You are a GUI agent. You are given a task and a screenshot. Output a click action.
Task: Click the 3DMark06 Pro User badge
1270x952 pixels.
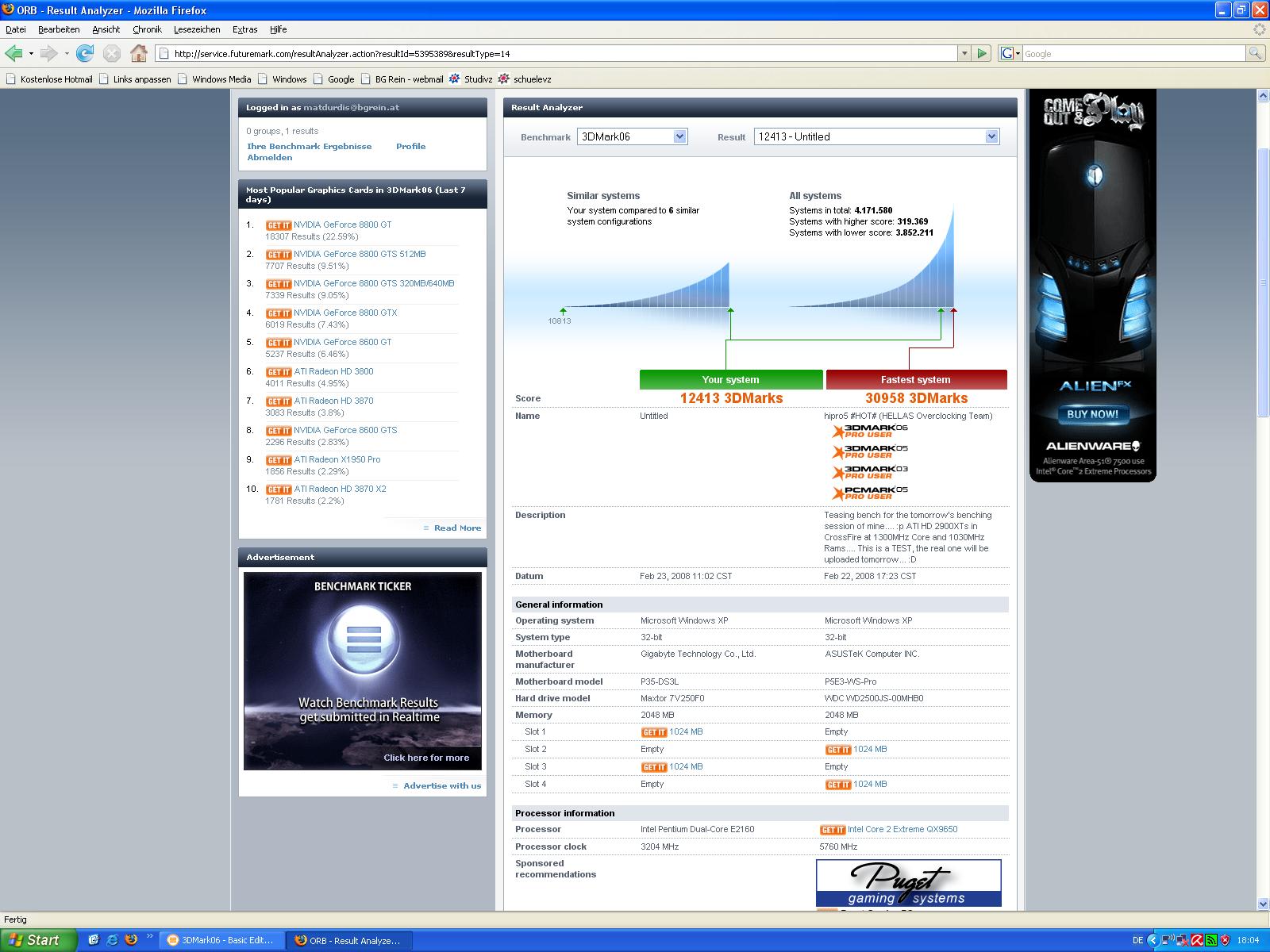pos(870,431)
